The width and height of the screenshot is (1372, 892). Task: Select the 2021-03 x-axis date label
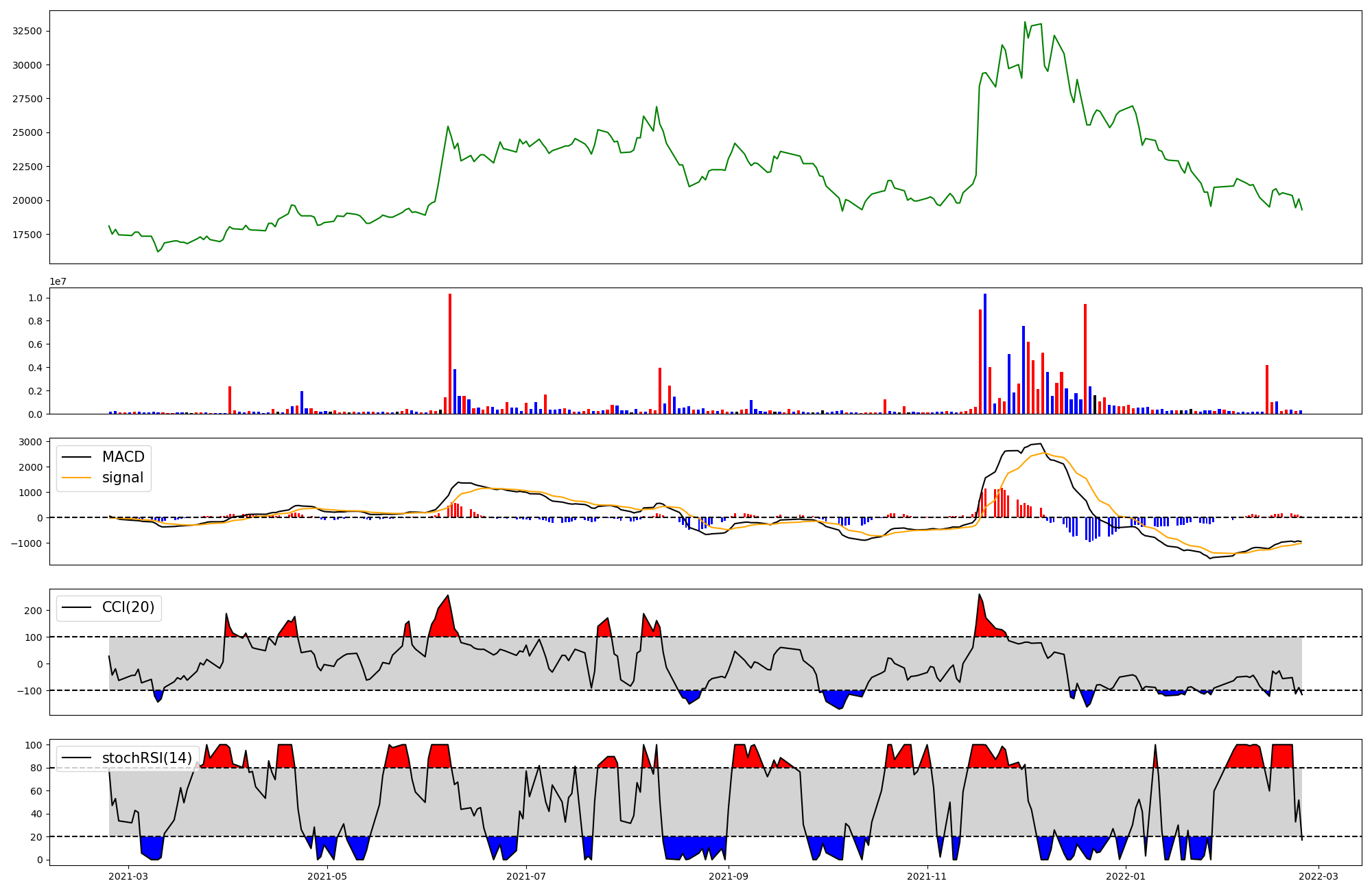coord(128,876)
